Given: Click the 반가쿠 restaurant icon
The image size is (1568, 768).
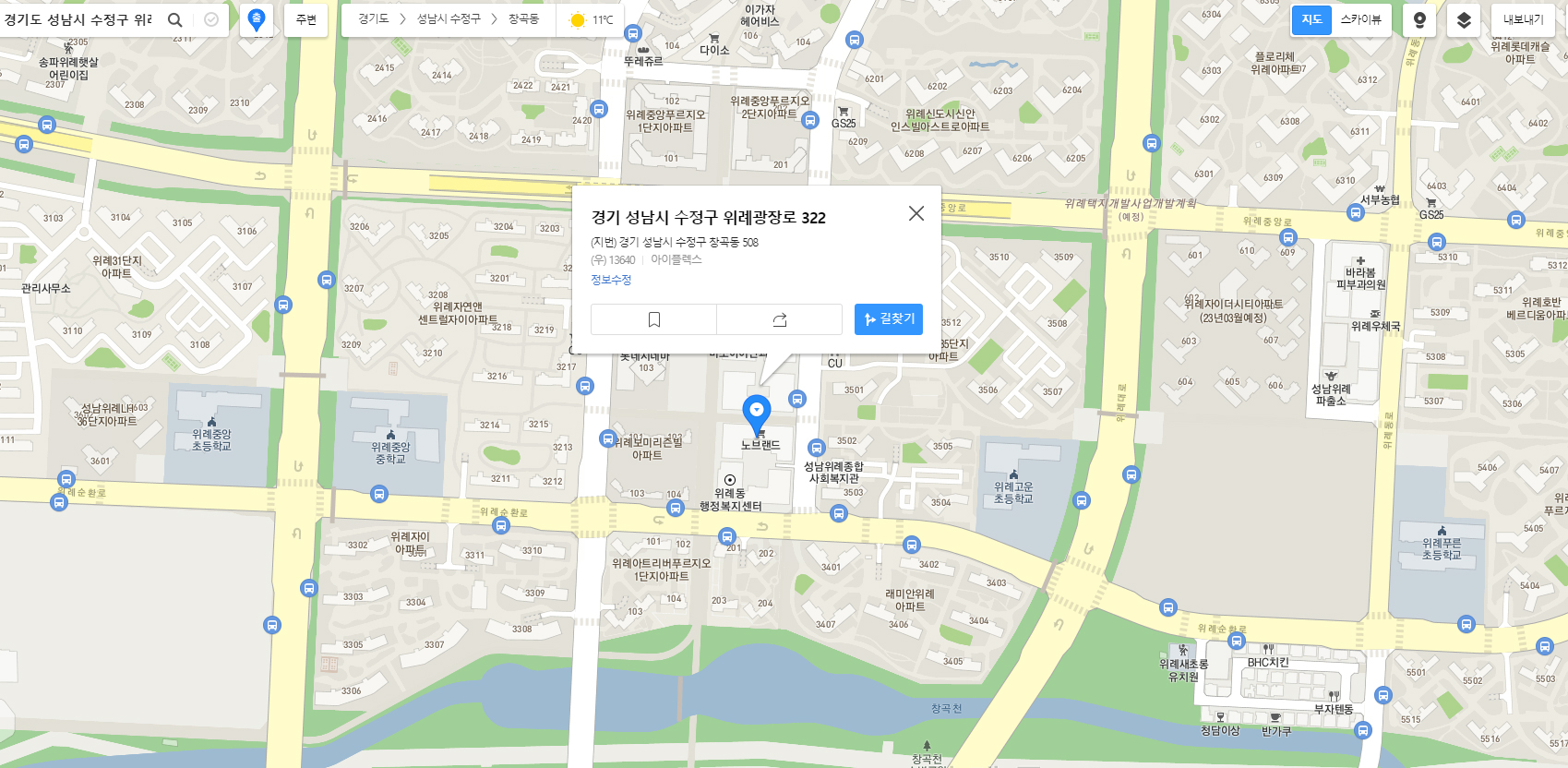Looking at the screenshot, I should 1275,717.
